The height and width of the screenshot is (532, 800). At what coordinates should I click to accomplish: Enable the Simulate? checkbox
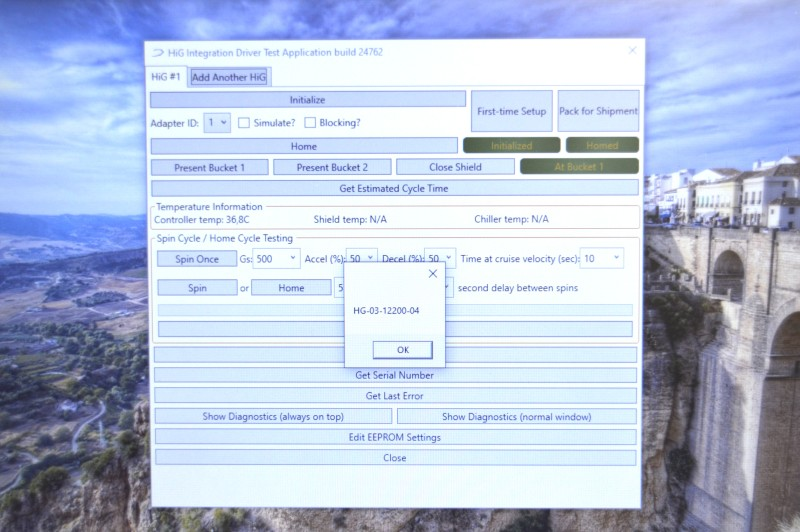244,123
